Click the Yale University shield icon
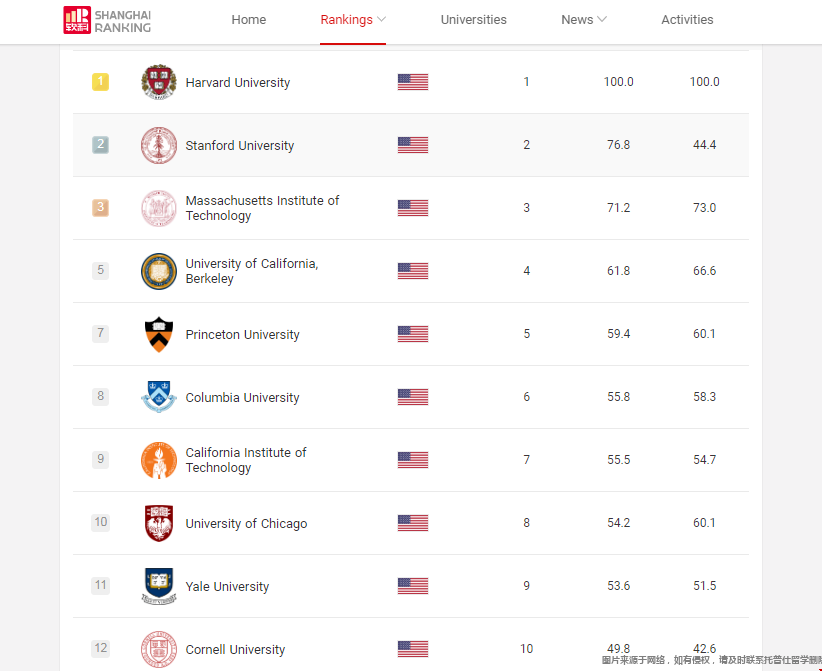 click(158, 586)
